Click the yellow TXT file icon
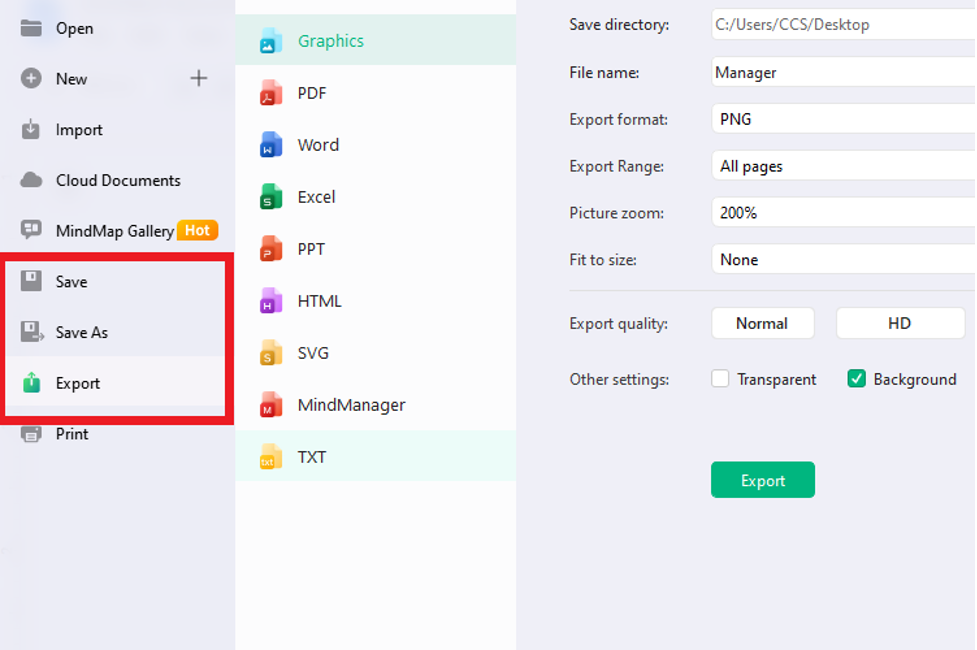977x650 pixels. [270, 457]
